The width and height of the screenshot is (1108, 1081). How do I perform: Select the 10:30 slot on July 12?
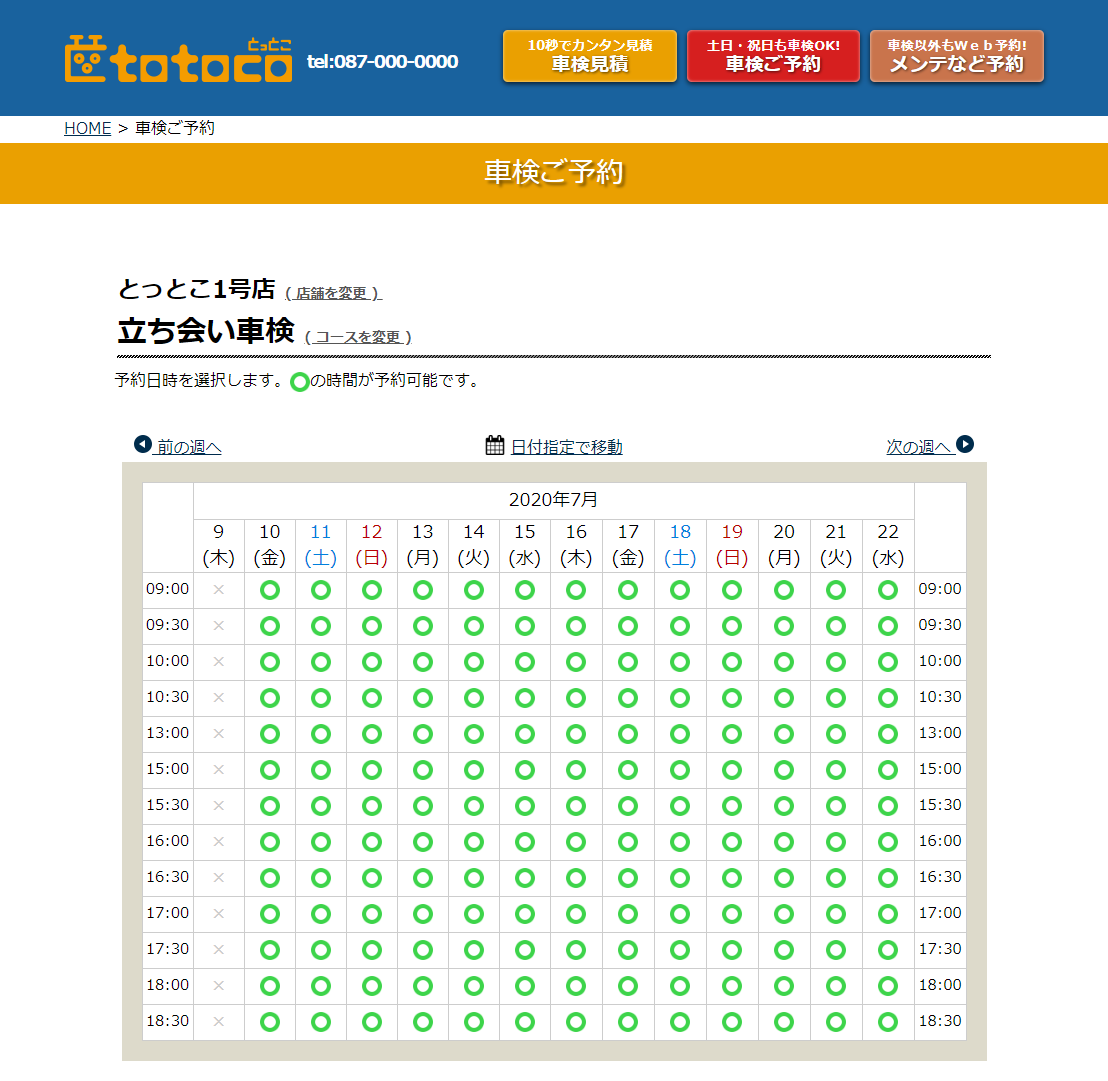pyautogui.click(x=372, y=698)
